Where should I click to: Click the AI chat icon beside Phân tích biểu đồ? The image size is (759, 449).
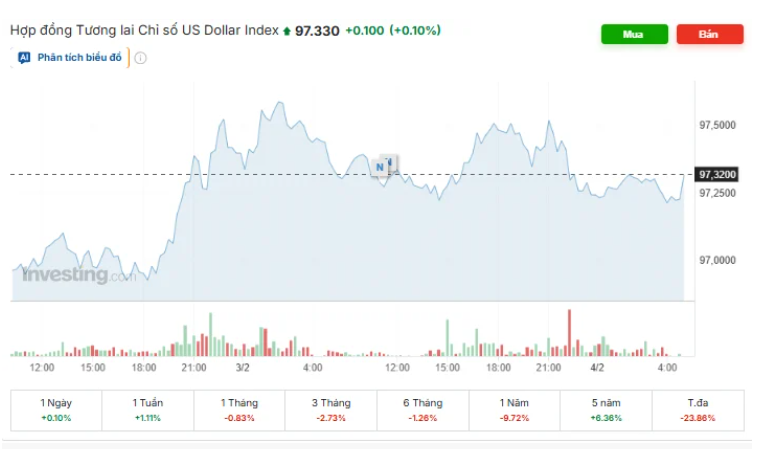click(24, 58)
